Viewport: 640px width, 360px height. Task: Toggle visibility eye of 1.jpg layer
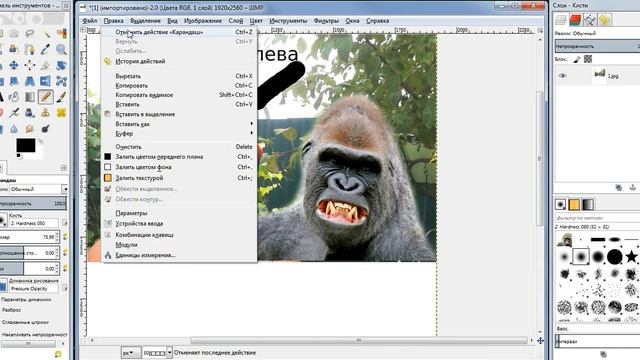562,76
